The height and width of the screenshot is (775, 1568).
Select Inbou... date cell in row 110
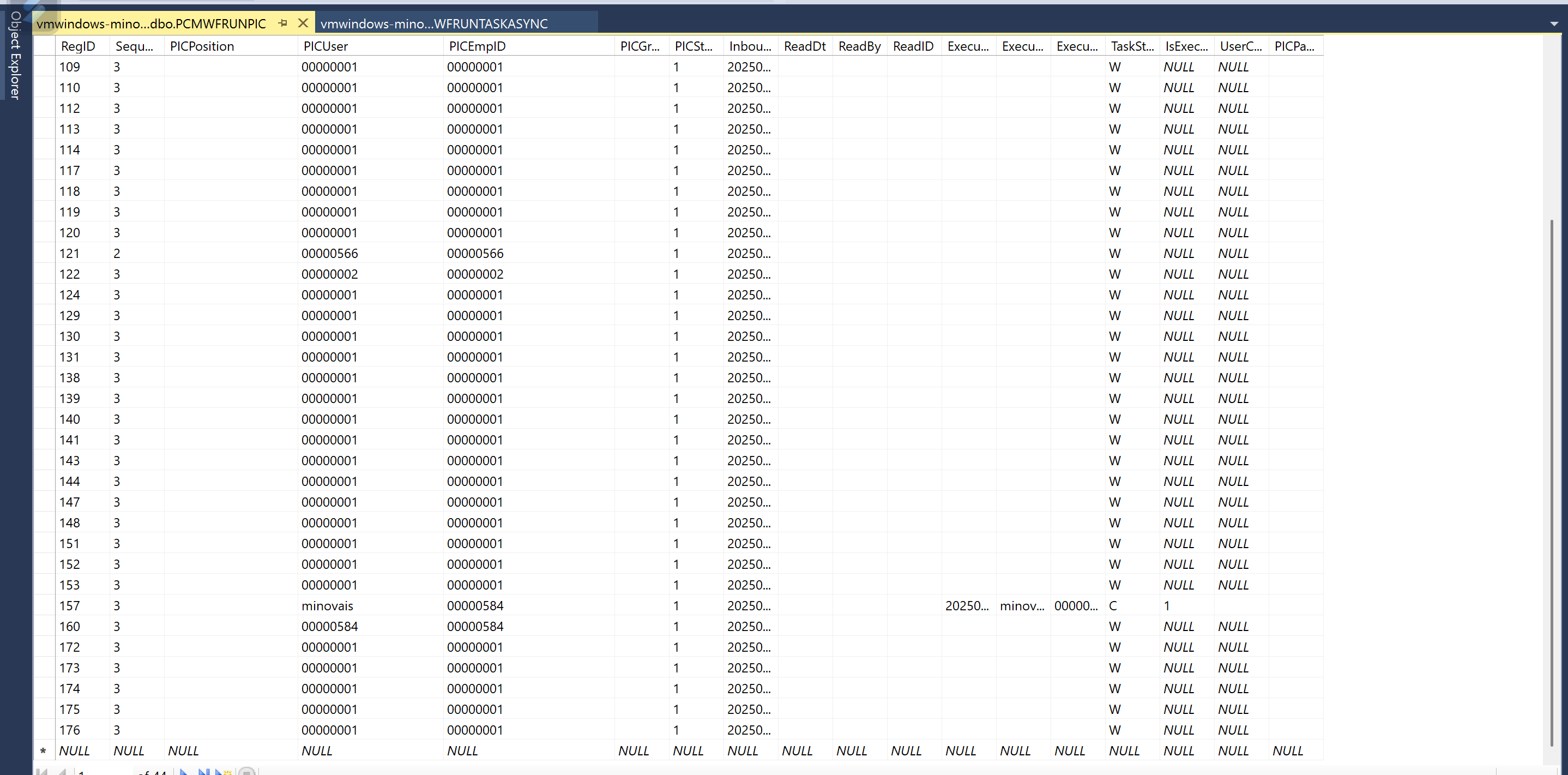coord(751,88)
